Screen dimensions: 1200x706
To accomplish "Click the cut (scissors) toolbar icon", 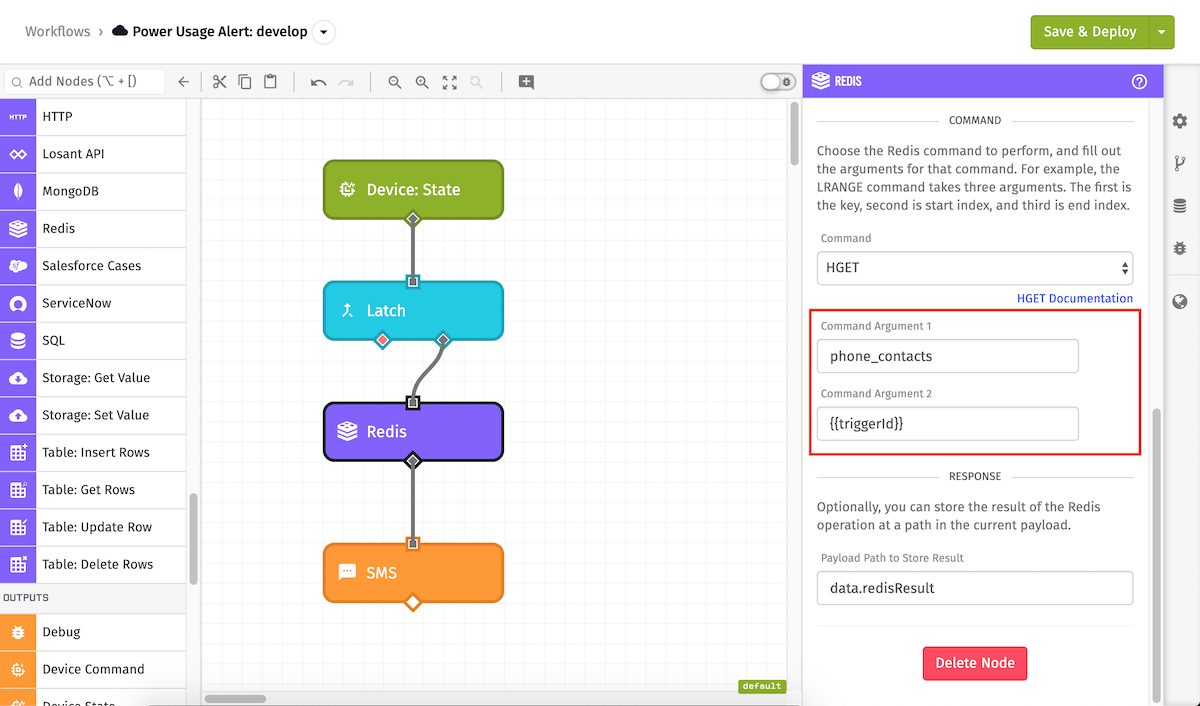I will 220,82.
